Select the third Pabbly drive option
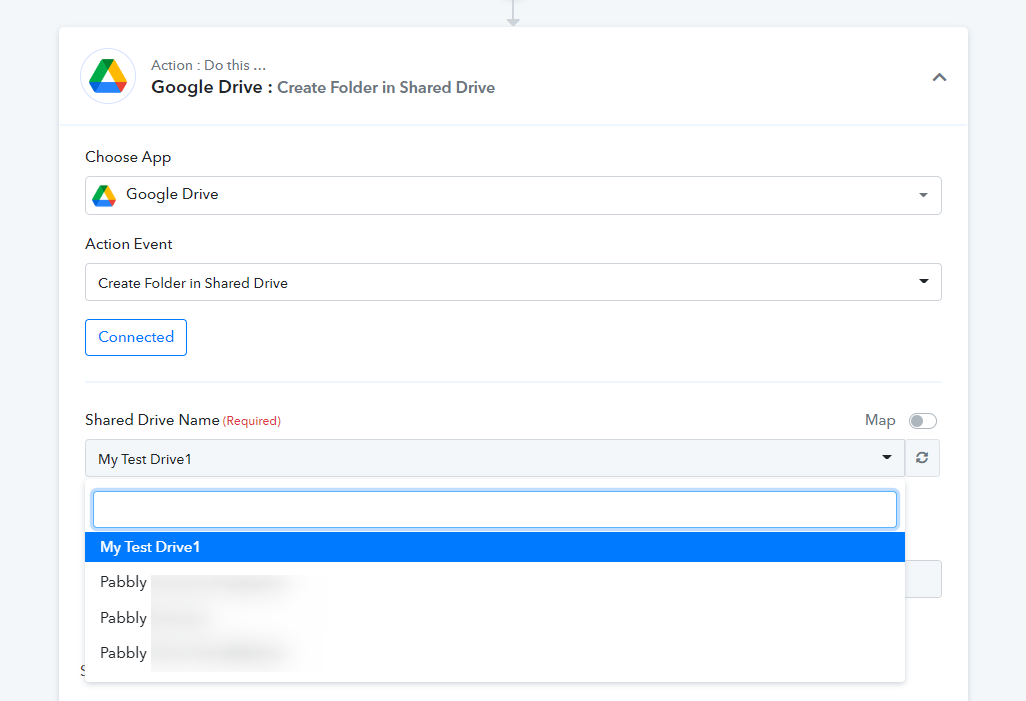The image size is (1026, 701). (x=495, y=653)
